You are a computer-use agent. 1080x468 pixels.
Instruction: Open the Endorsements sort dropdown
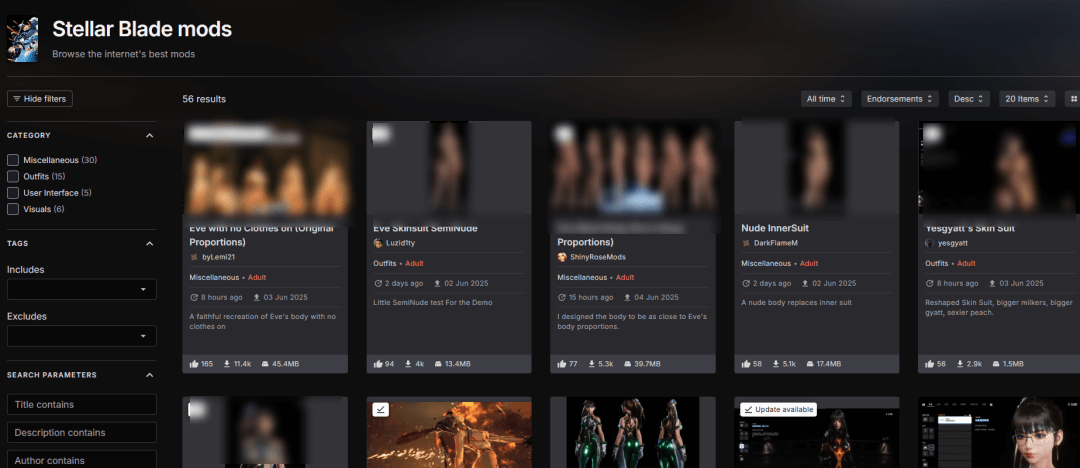900,99
